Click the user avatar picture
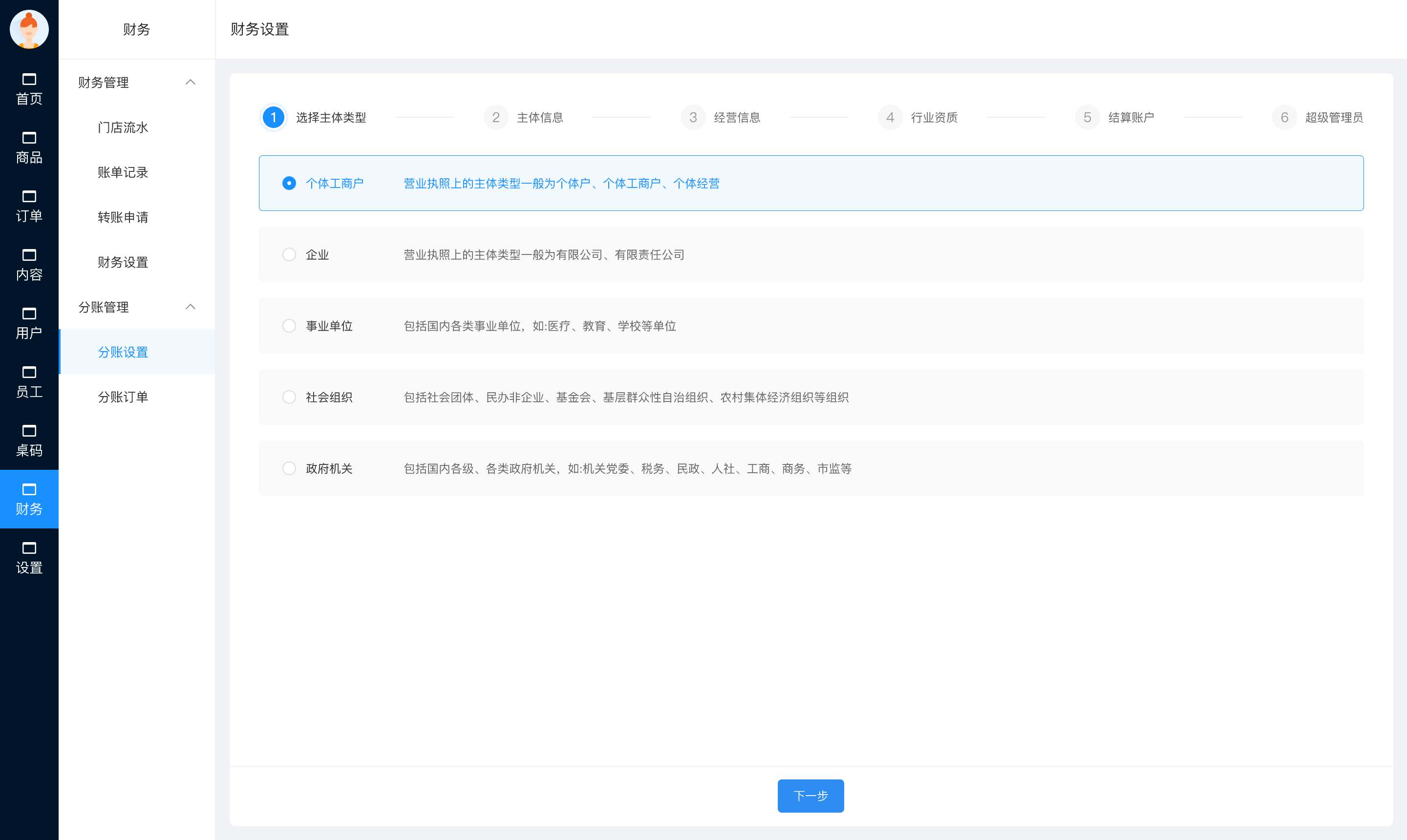 [29, 29]
